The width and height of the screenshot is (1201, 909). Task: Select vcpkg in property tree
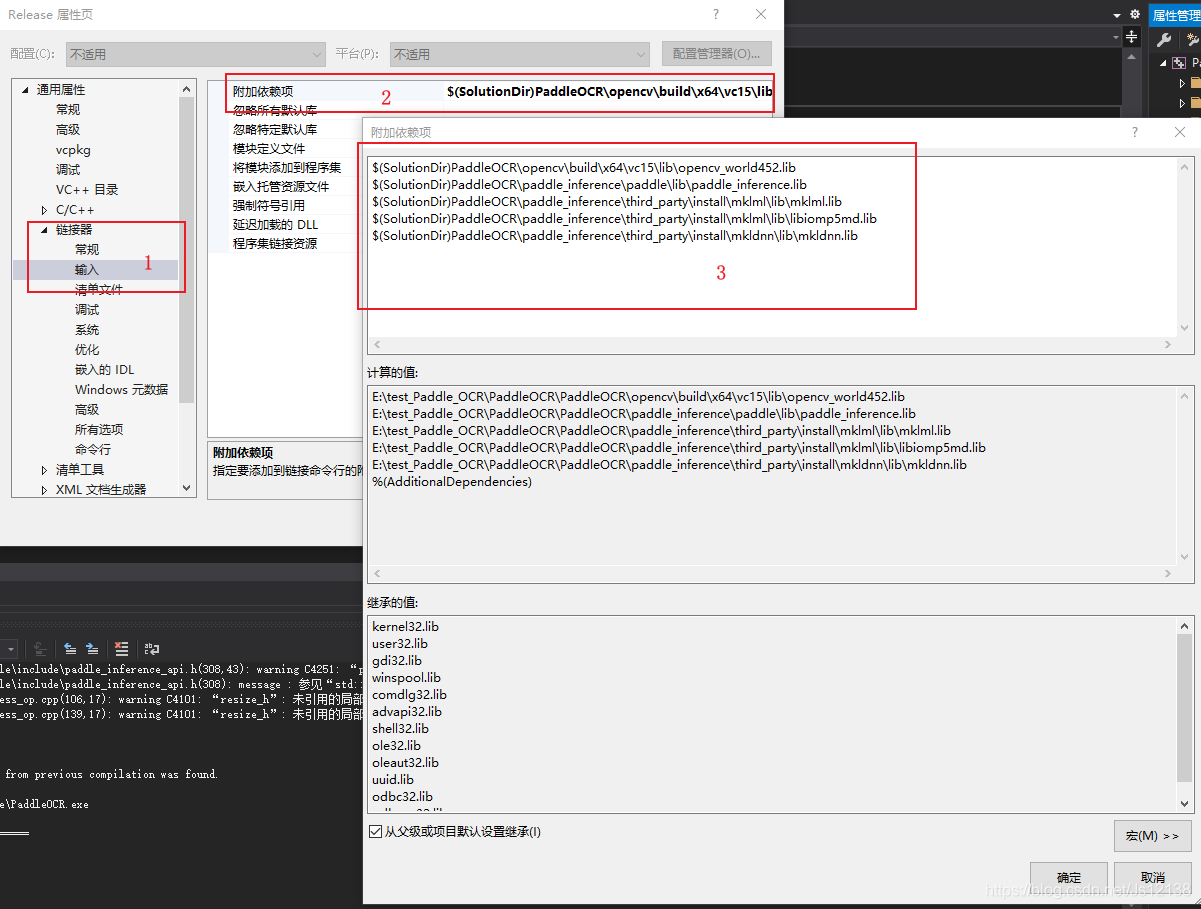point(73,150)
